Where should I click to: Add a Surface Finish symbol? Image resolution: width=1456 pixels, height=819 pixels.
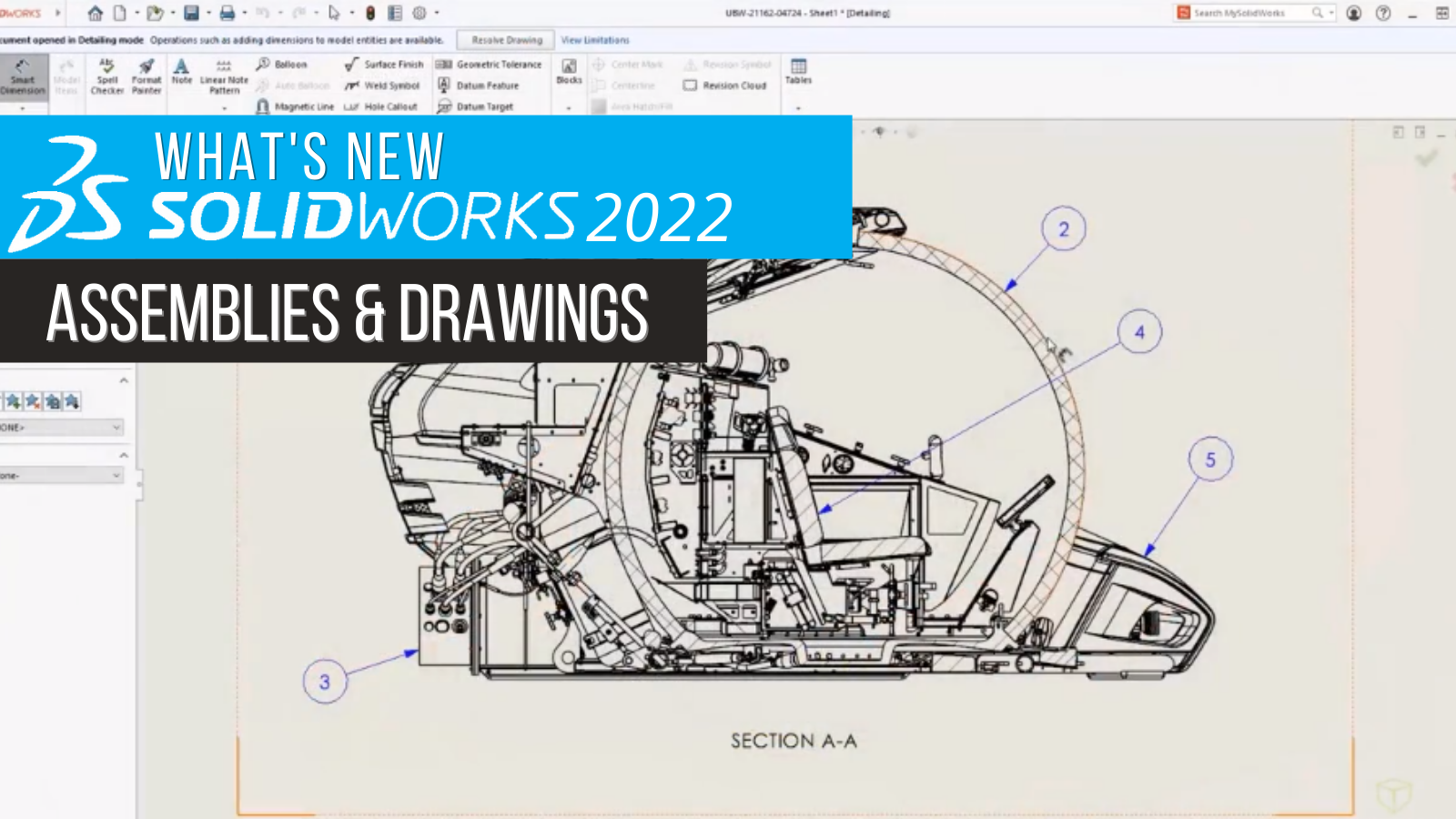384,65
